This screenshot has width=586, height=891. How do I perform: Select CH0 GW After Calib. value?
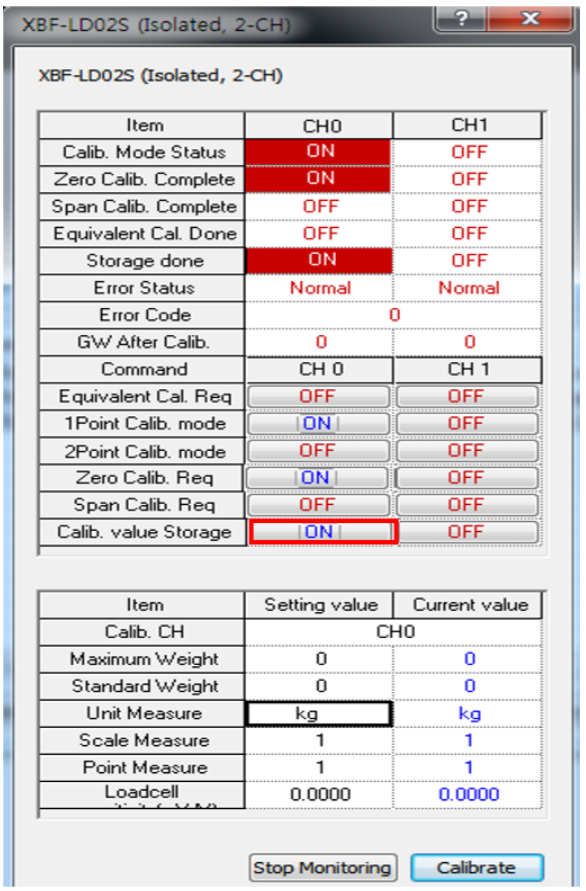pos(319,342)
